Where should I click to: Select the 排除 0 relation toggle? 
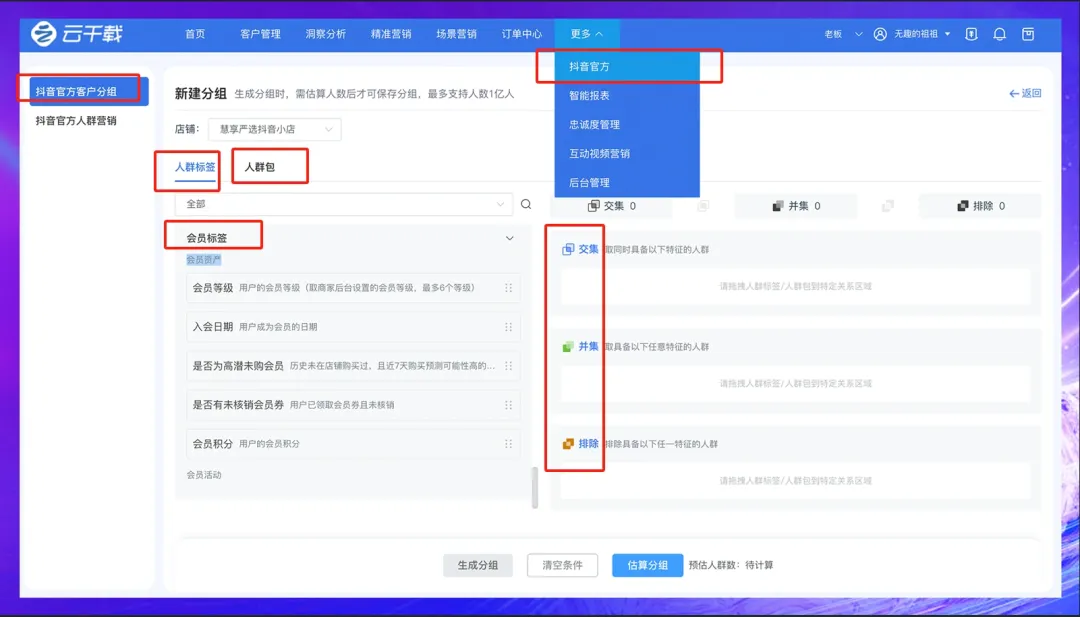980,206
